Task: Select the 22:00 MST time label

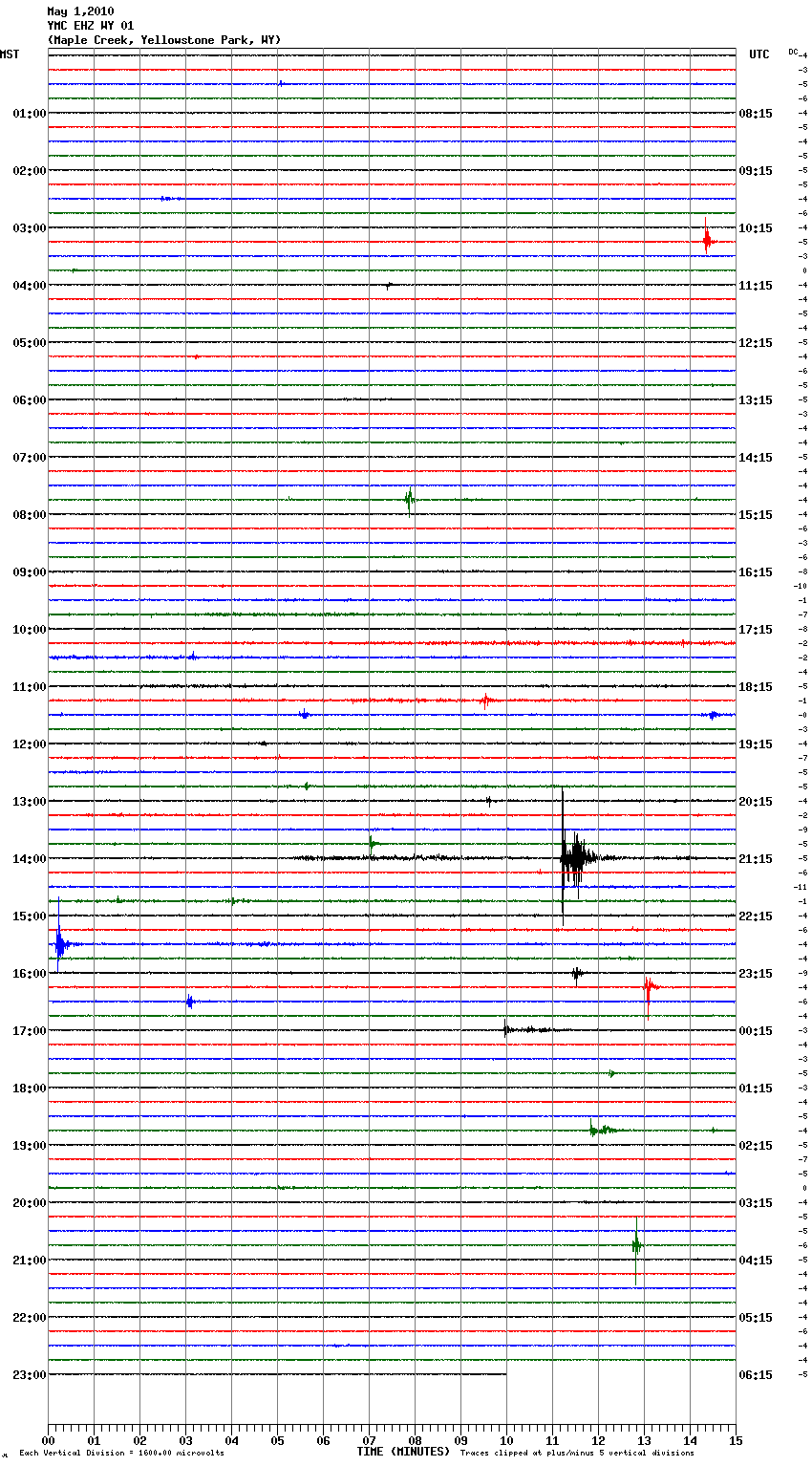Action: tap(29, 1318)
